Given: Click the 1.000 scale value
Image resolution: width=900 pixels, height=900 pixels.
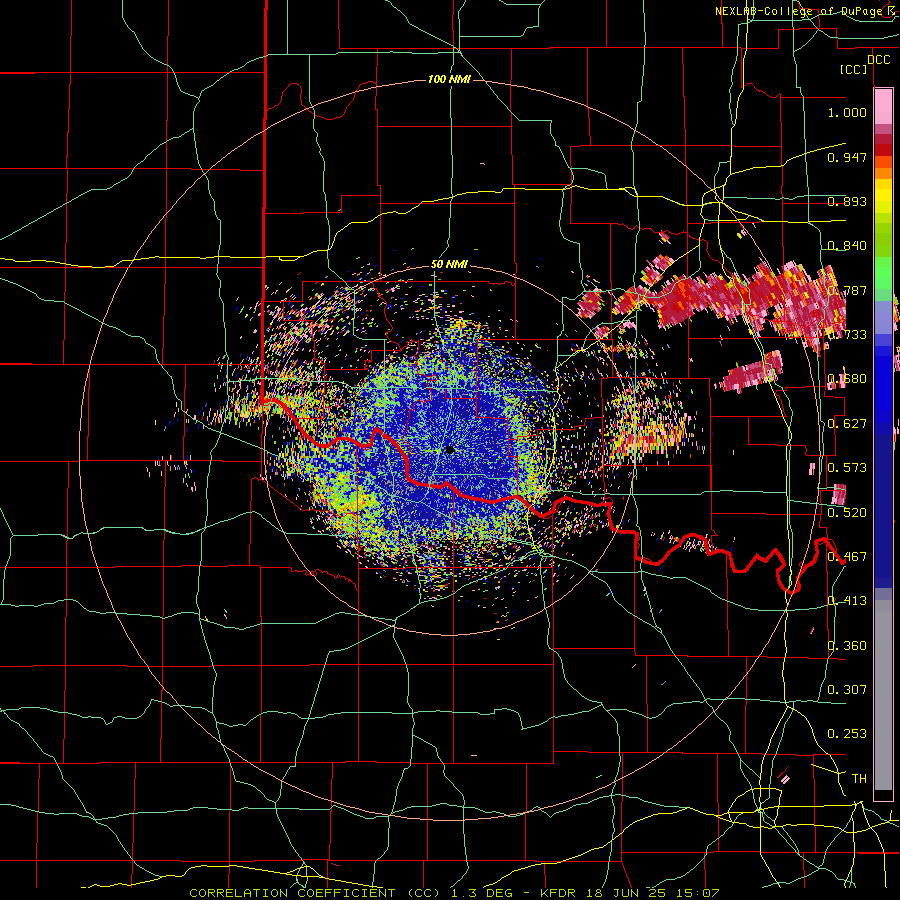Looking at the screenshot, I should (x=847, y=112).
